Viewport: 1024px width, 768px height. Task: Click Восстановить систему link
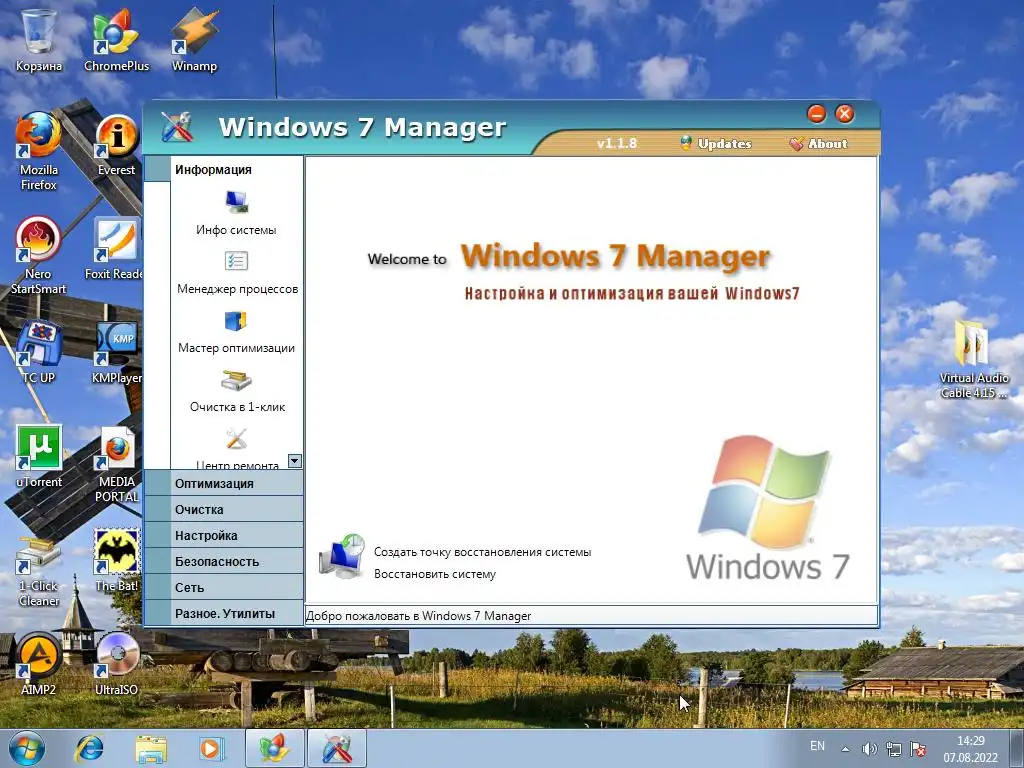(434, 574)
